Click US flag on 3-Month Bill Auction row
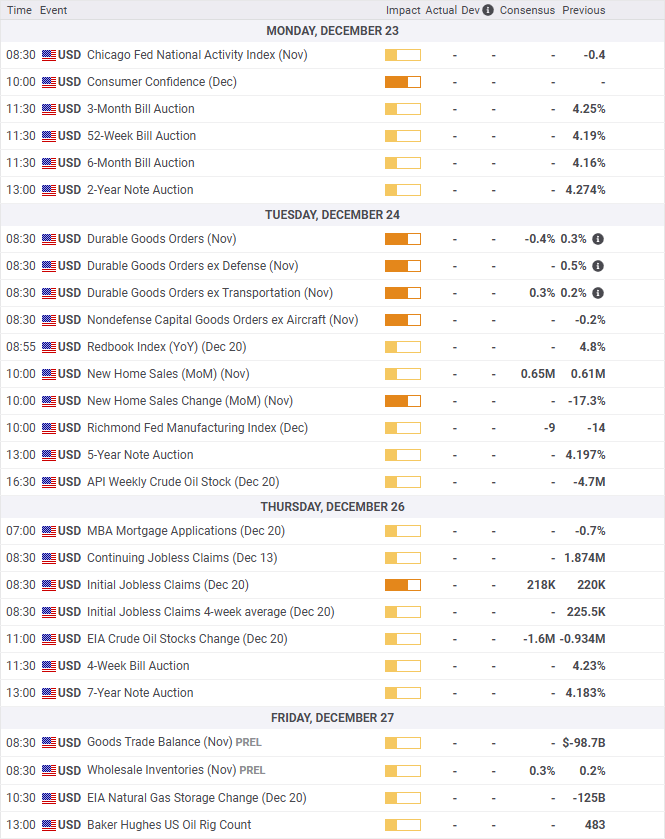Screen dimensions: 665x839 coord(49,109)
